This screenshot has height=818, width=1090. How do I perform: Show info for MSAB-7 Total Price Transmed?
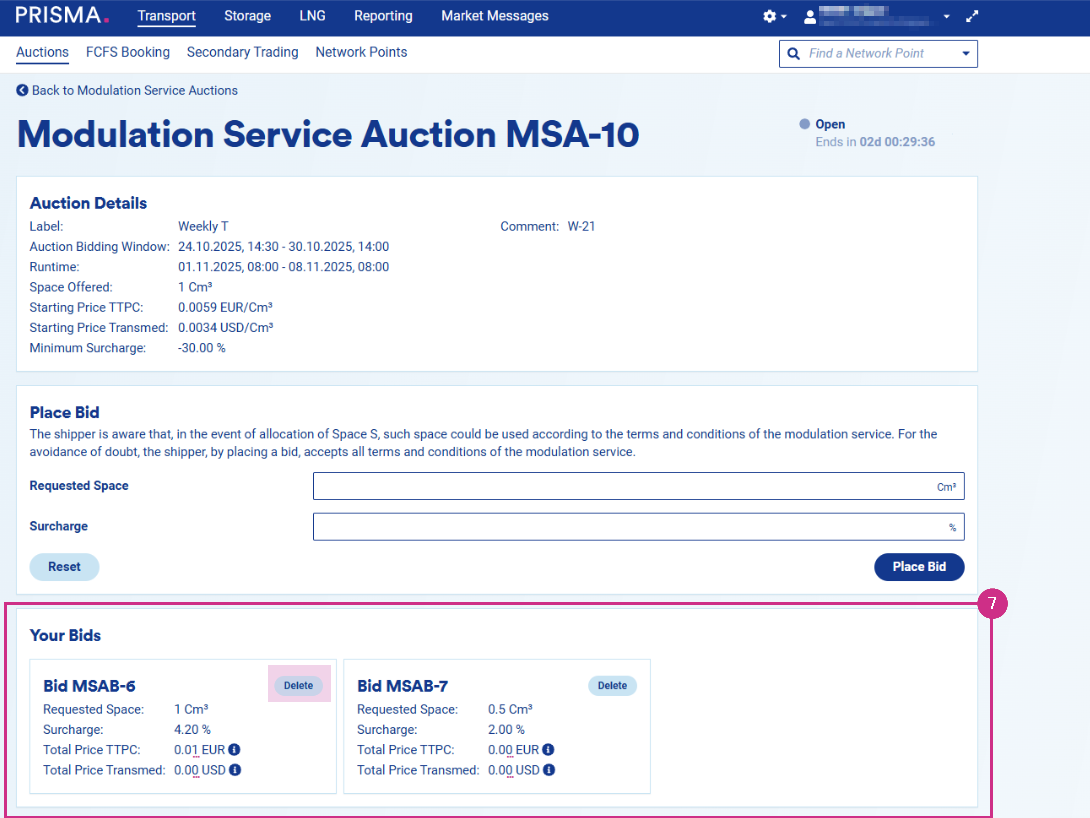548,770
